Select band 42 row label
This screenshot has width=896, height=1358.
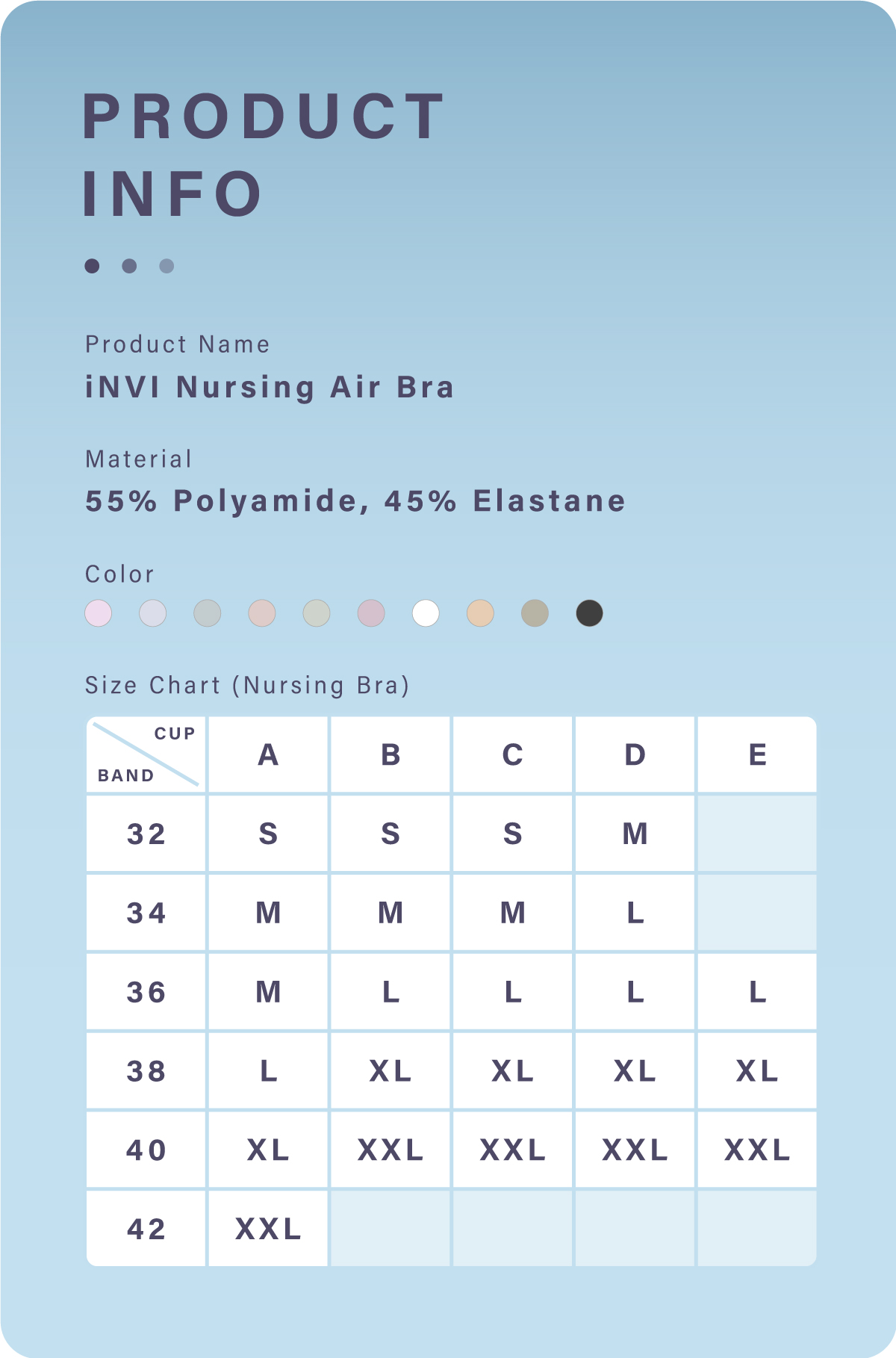(146, 1229)
